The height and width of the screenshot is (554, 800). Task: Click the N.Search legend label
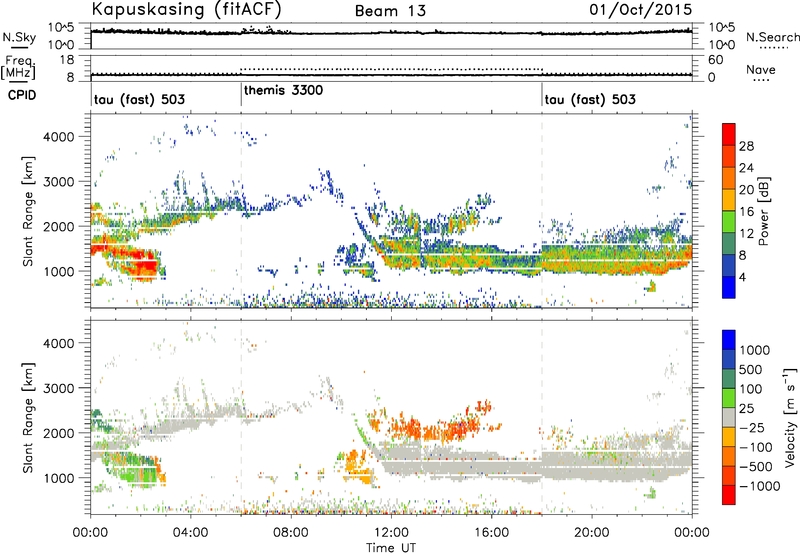tap(773, 37)
